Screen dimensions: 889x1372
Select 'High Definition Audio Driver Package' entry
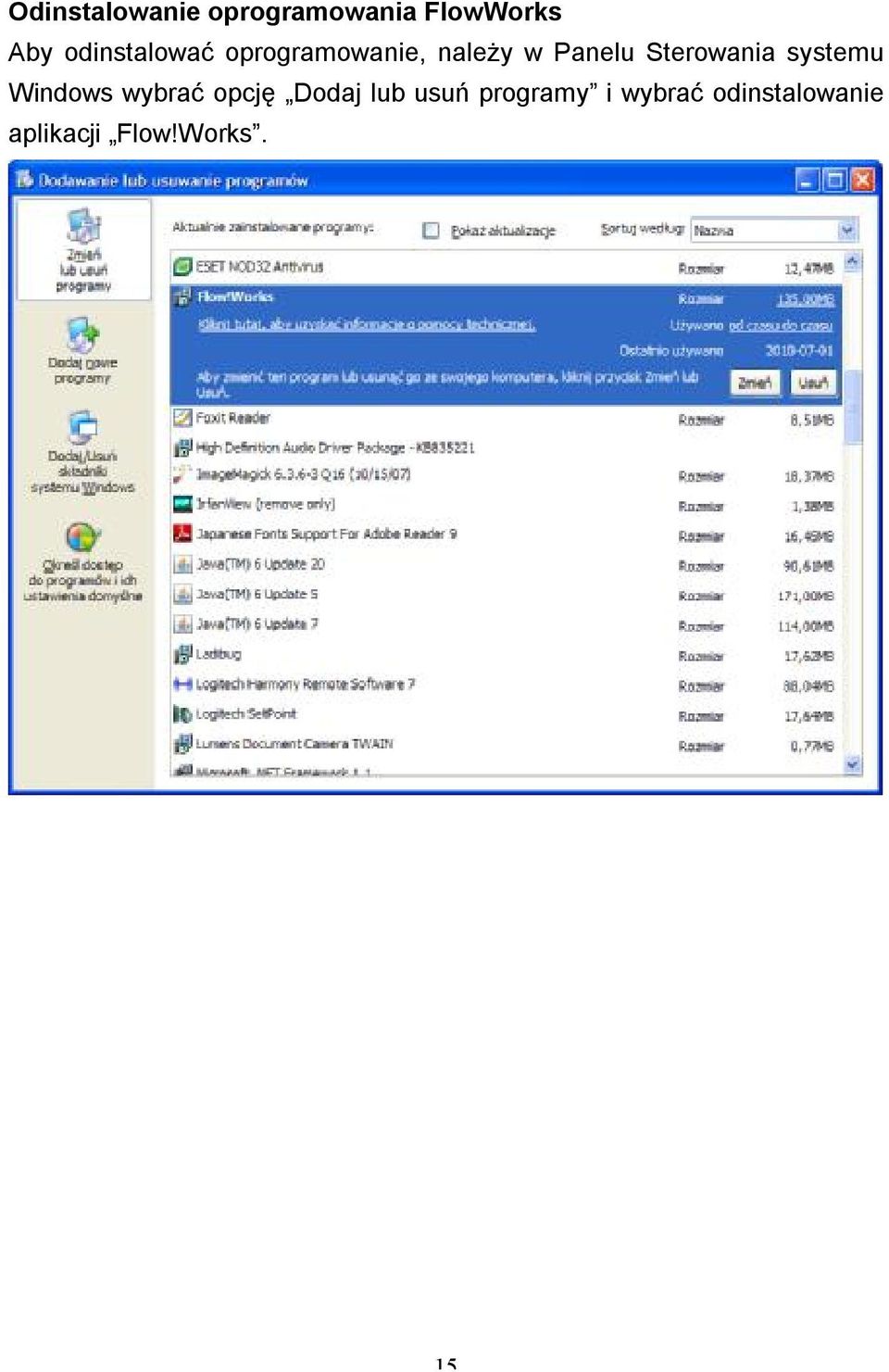507,447
